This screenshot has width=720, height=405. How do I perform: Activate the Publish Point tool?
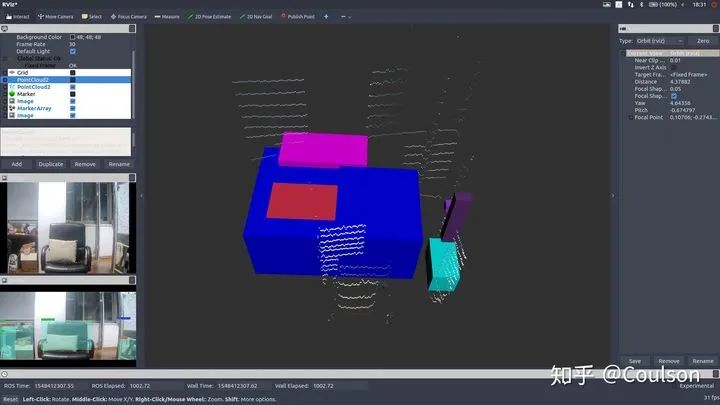(x=298, y=17)
